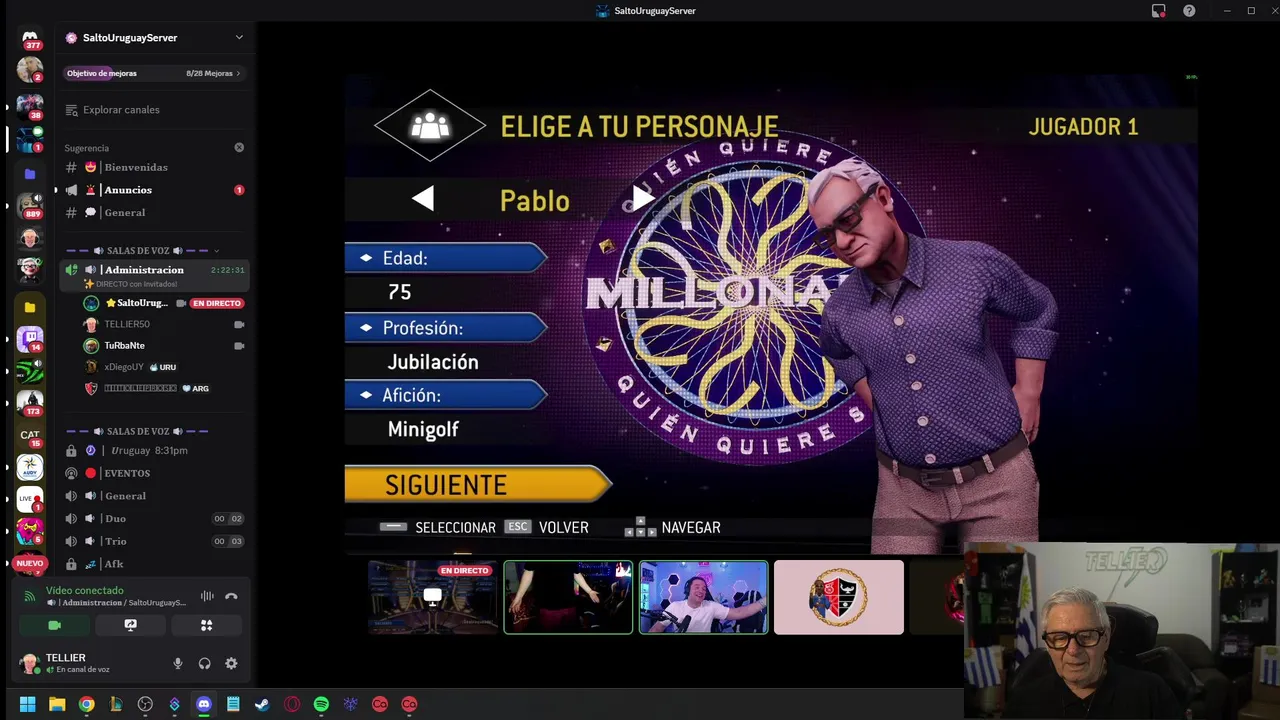Toggle headphone deafen
The height and width of the screenshot is (720, 1280).
pos(205,663)
